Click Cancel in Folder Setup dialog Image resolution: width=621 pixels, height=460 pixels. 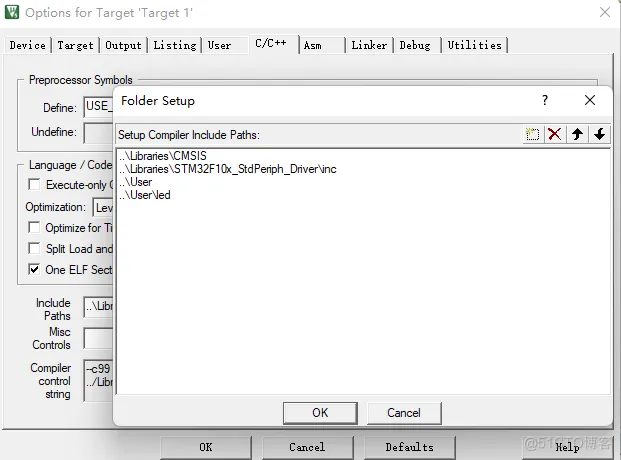pyautogui.click(x=404, y=413)
